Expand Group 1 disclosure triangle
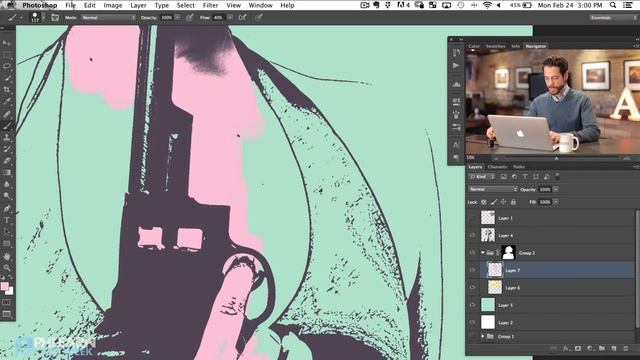640x360 pixels. click(482, 336)
